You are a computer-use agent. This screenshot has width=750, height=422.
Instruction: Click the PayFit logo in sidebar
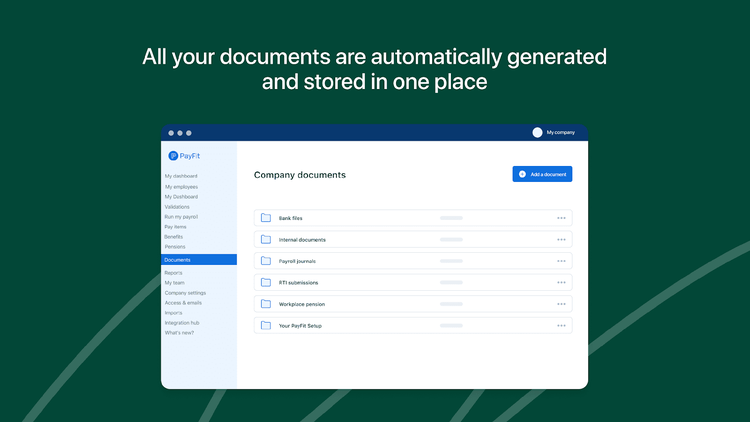coord(184,156)
